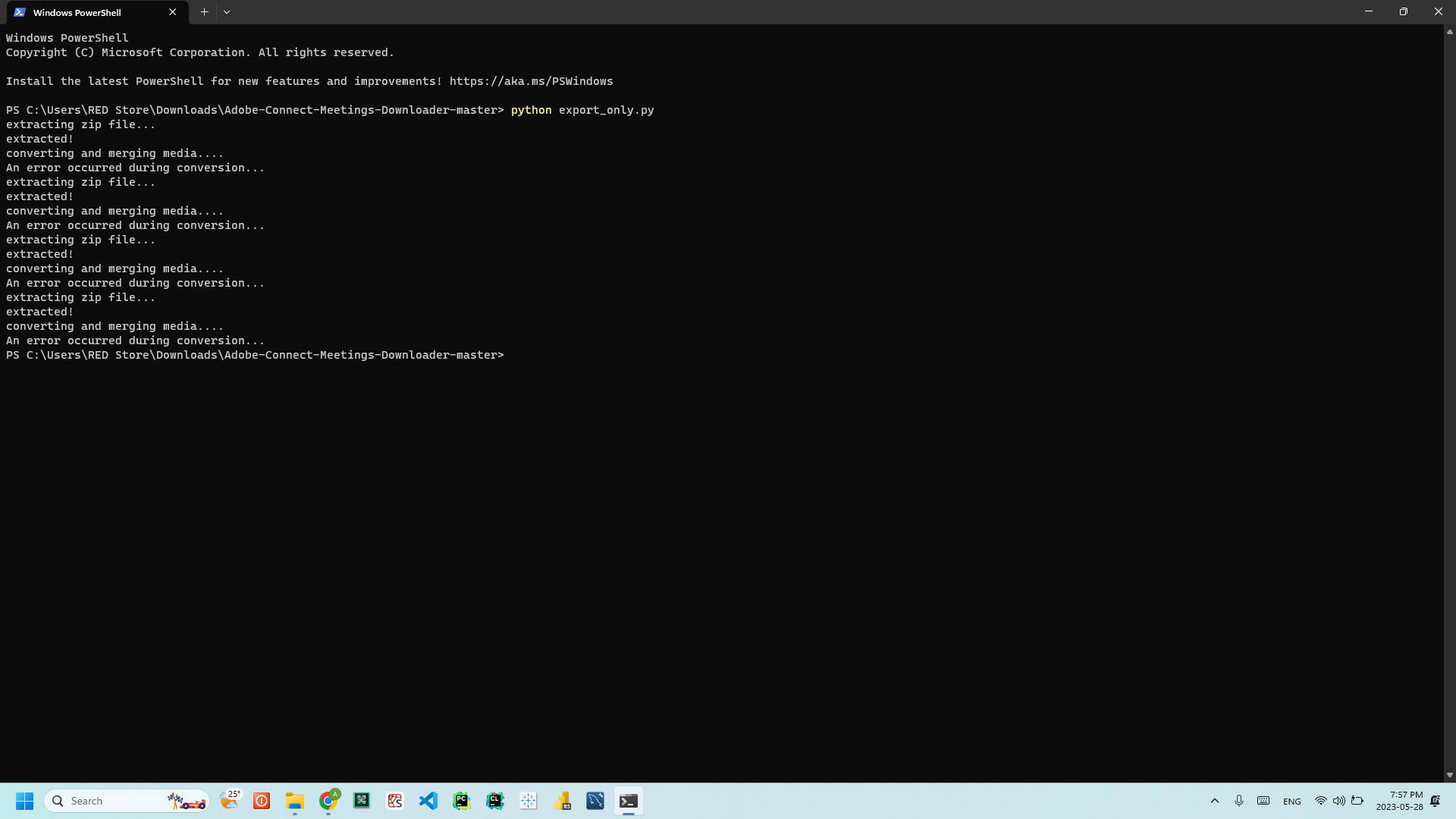Select the Windows PowerShell tab
This screenshot has width=1456, height=819.
point(83,12)
